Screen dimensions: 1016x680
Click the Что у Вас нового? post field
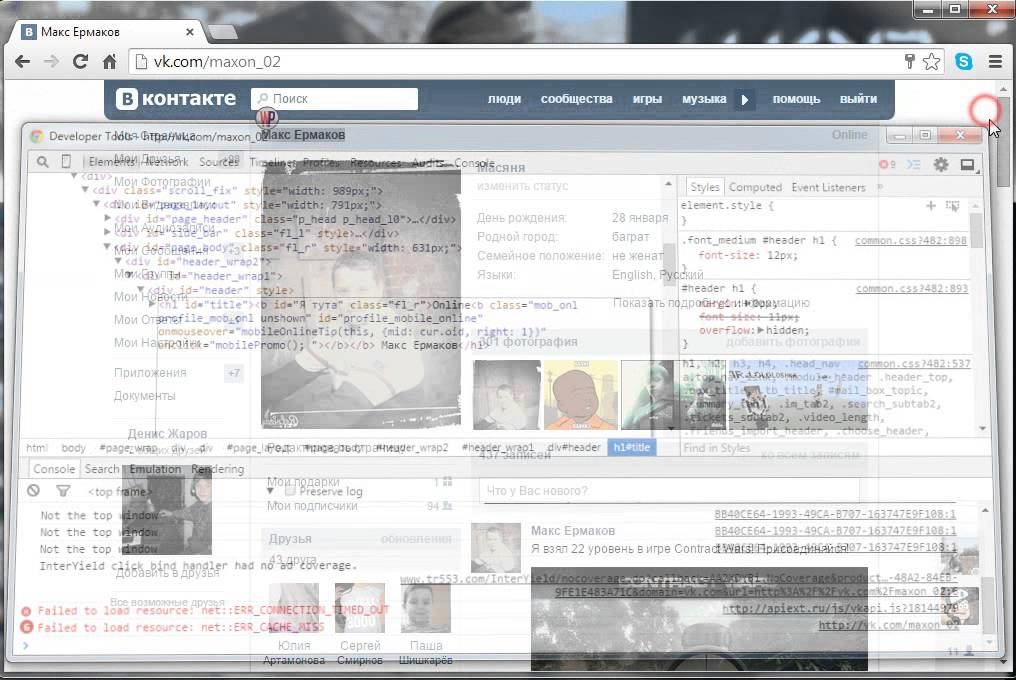coord(669,491)
